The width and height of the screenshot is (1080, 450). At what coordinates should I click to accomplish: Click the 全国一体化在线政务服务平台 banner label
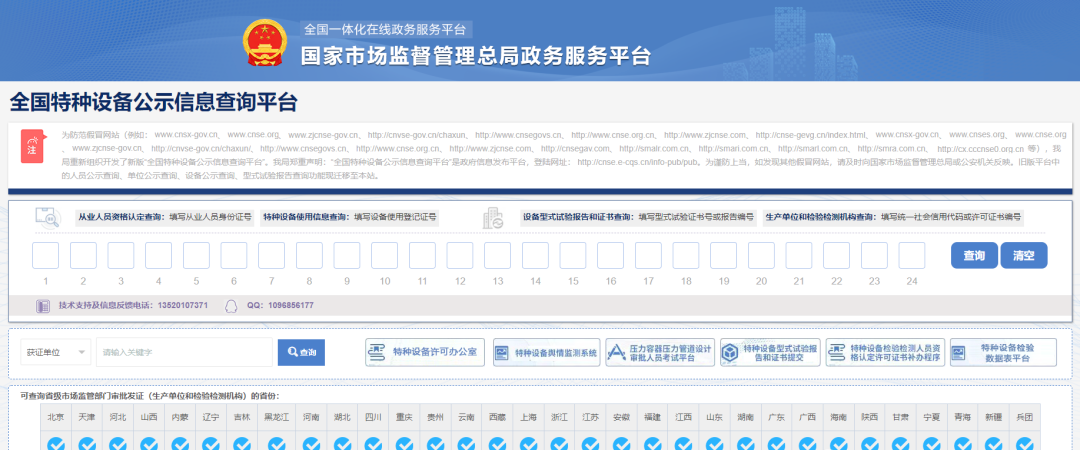(x=385, y=30)
